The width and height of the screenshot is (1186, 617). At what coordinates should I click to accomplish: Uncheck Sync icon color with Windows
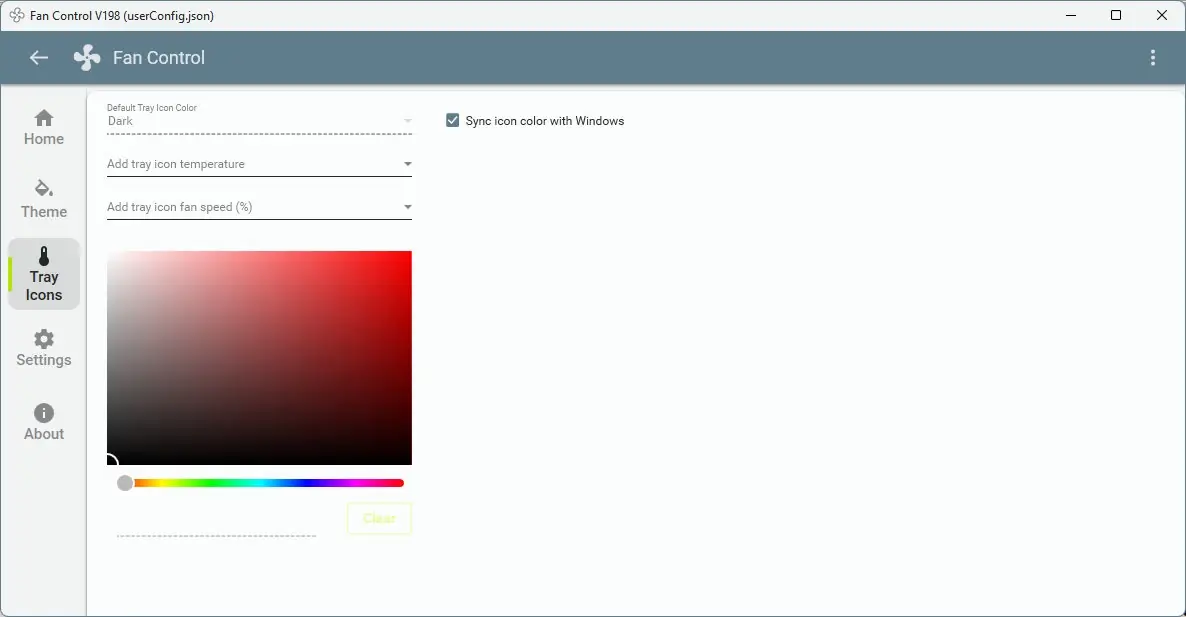[452, 120]
